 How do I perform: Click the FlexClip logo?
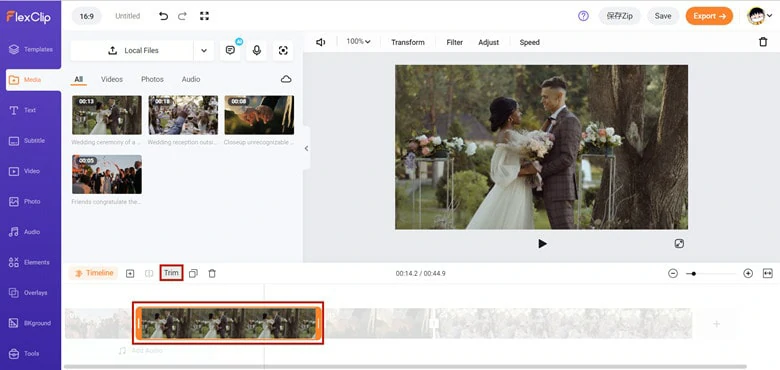point(28,17)
